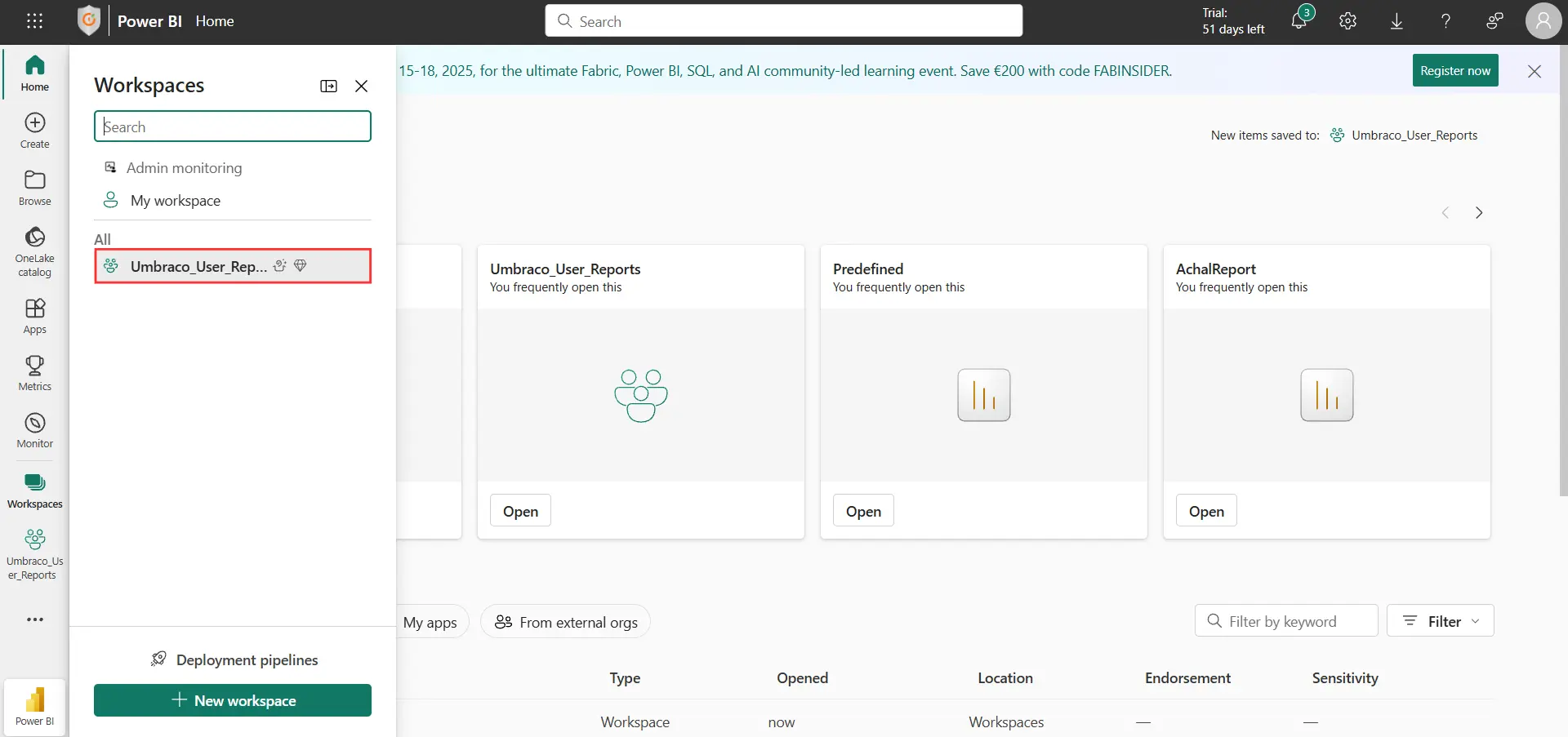Click the New workspace button

pyautogui.click(x=233, y=700)
